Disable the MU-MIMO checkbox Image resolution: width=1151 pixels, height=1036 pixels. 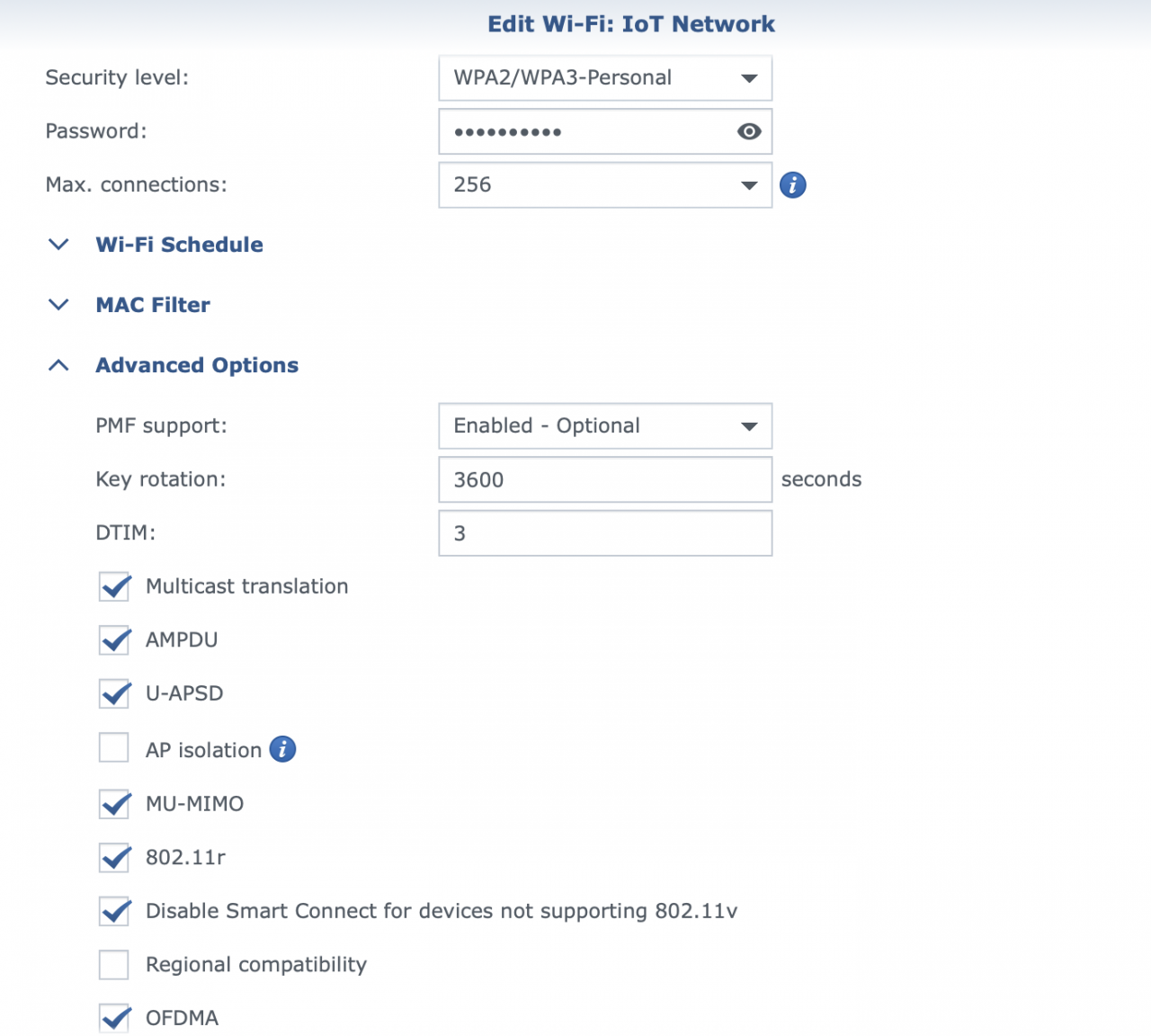point(113,804)
